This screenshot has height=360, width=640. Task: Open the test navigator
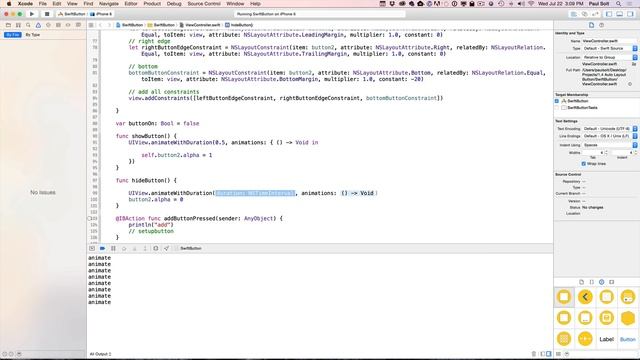pyautogui.click(x=48, y=25)
